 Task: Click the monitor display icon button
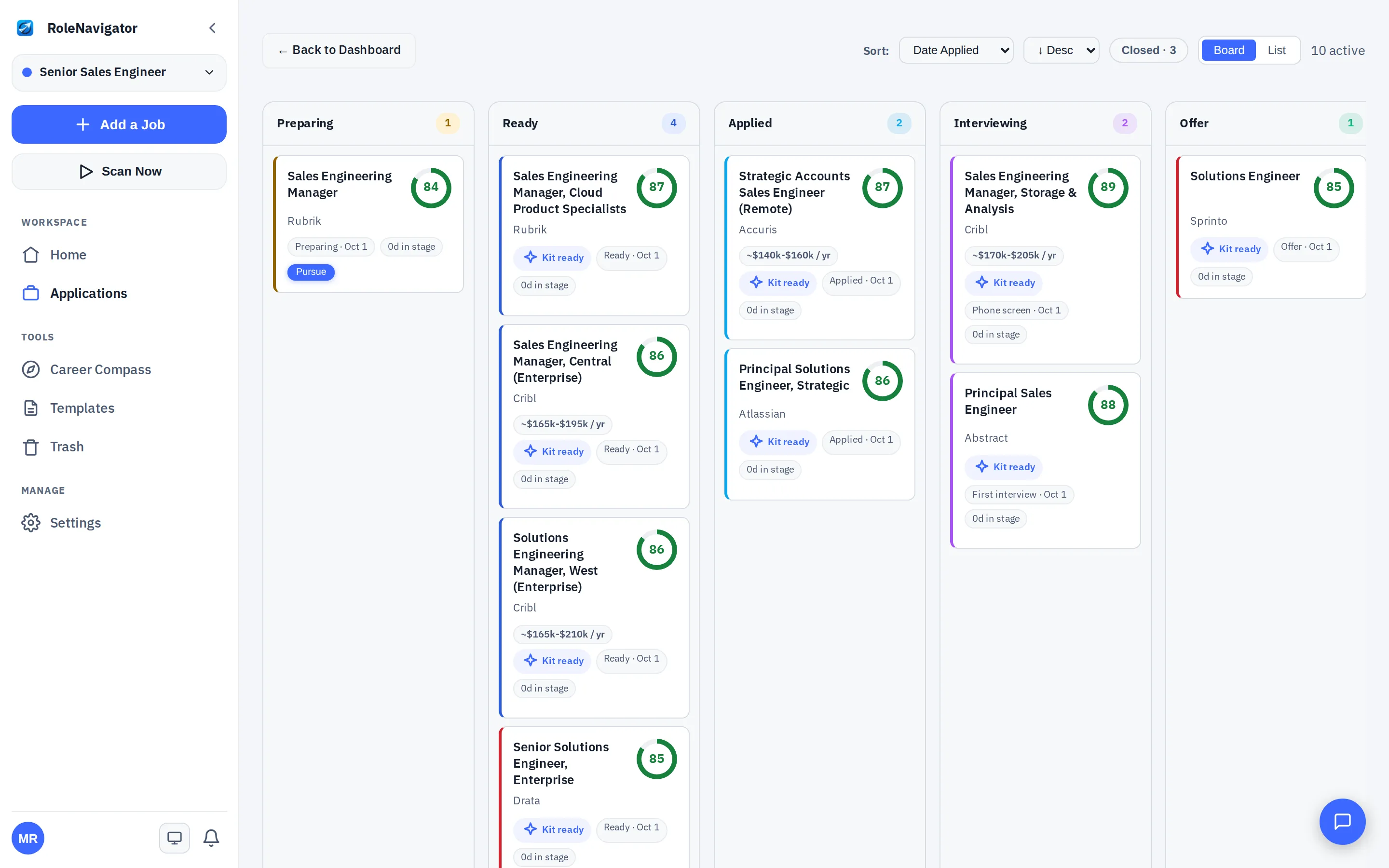(x=175, y=838)
